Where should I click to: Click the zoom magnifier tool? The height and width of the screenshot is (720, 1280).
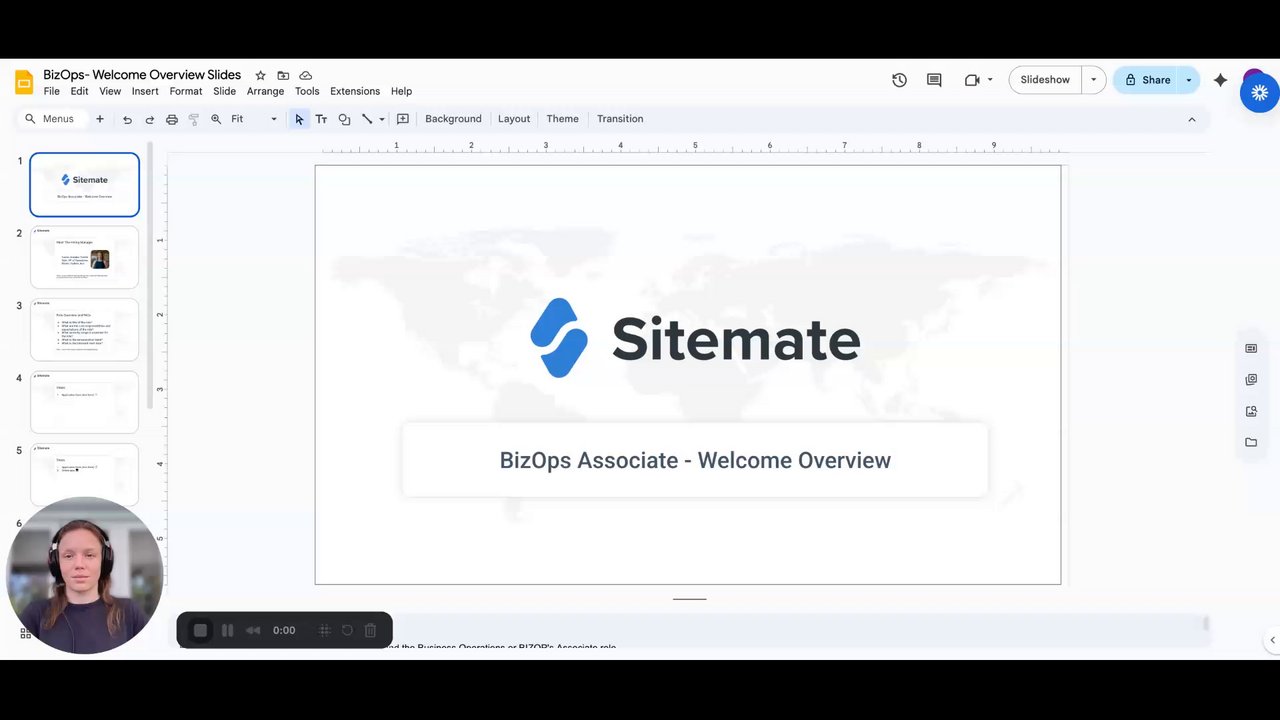[x=216, y=119]
